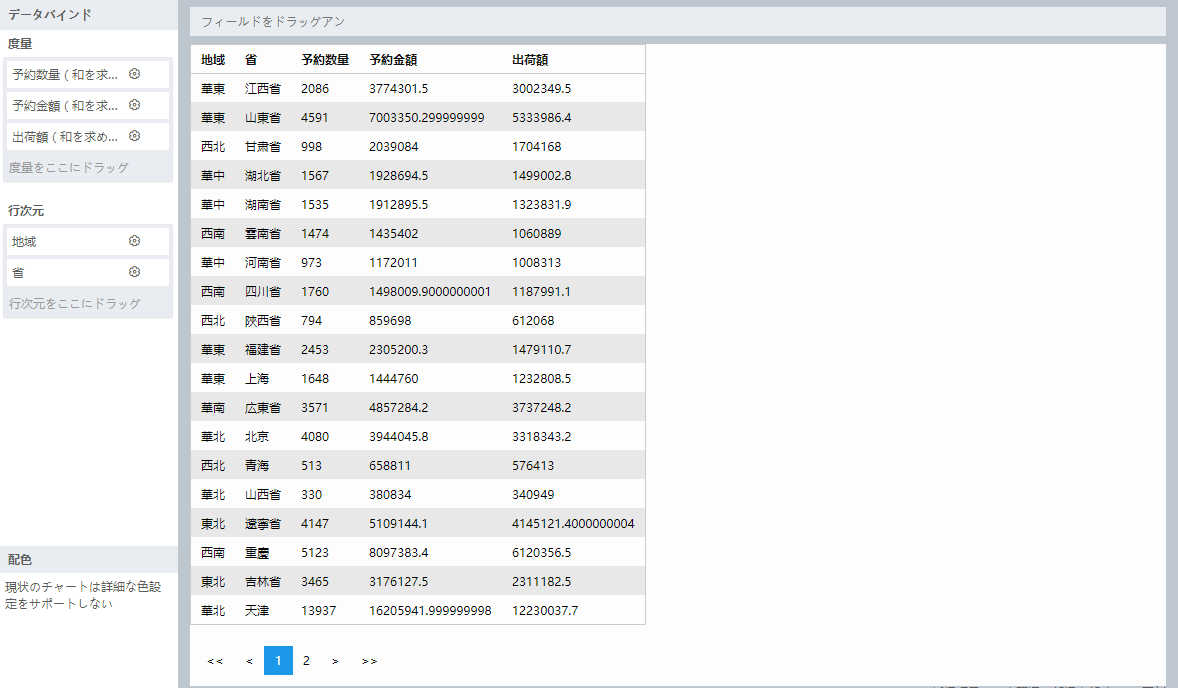Open settings gear for 出荷額 measure

pyautogui.click(x=134, y=136)
